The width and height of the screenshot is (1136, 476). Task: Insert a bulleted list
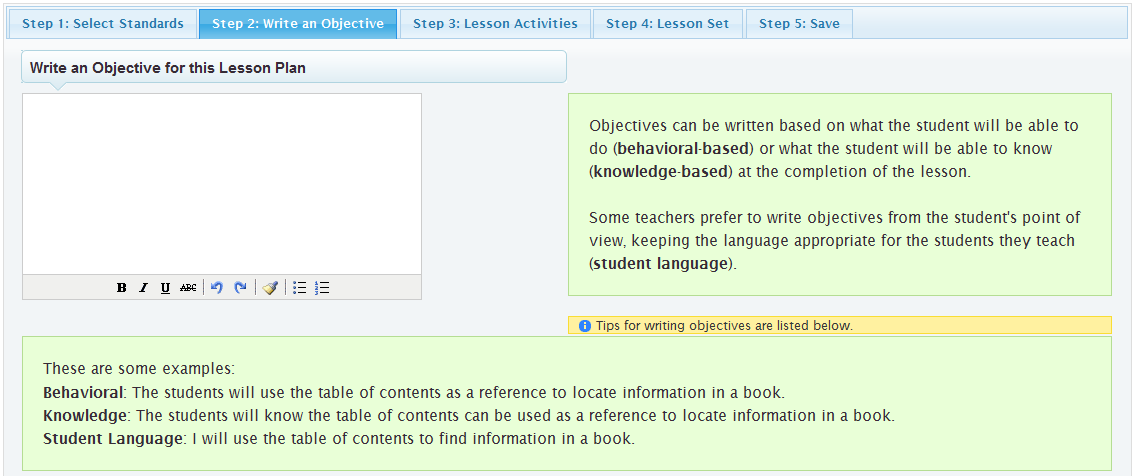click(299, 288)
